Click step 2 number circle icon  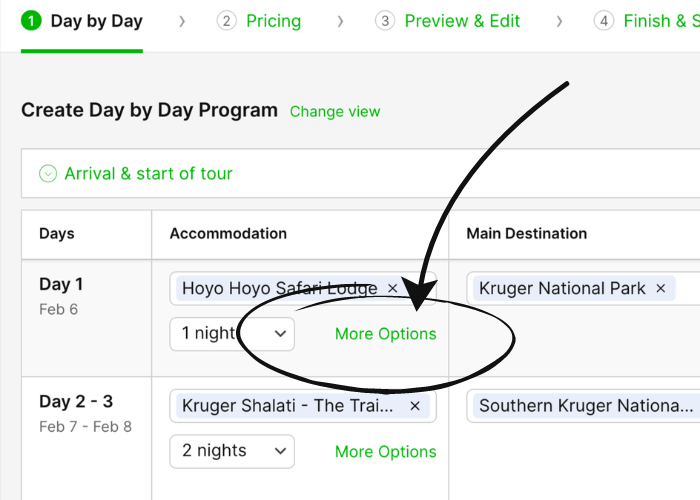click(x=227, y=21)
